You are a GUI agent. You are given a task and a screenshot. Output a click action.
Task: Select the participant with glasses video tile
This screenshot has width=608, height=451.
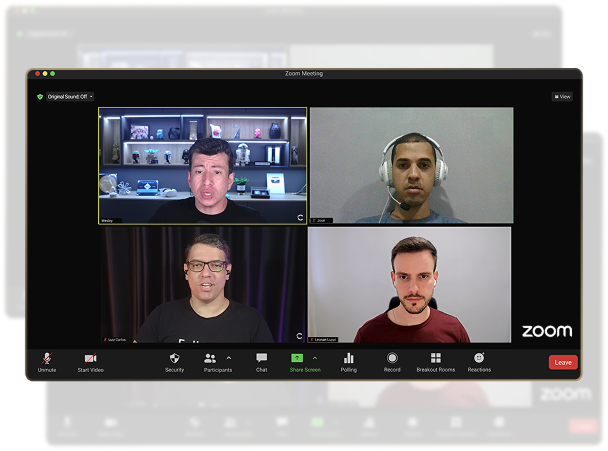202,285
